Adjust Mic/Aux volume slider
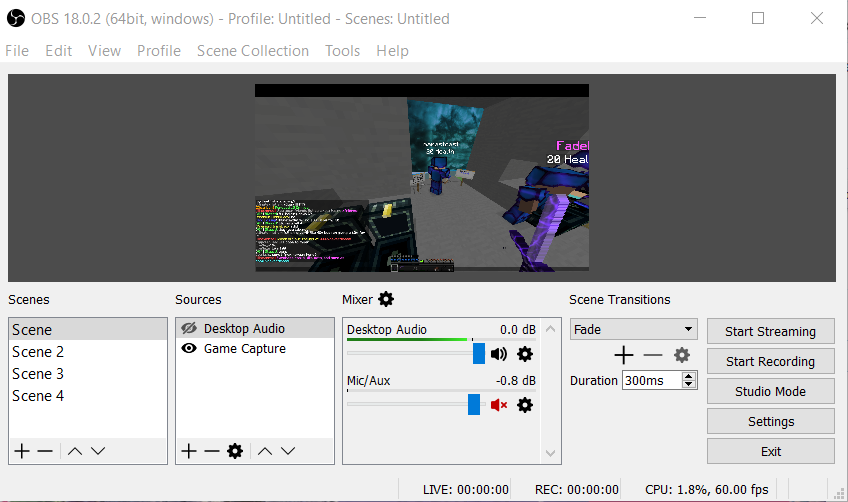Screen dimensions: 848x502 pyautogui.click(x=474, y=405)
